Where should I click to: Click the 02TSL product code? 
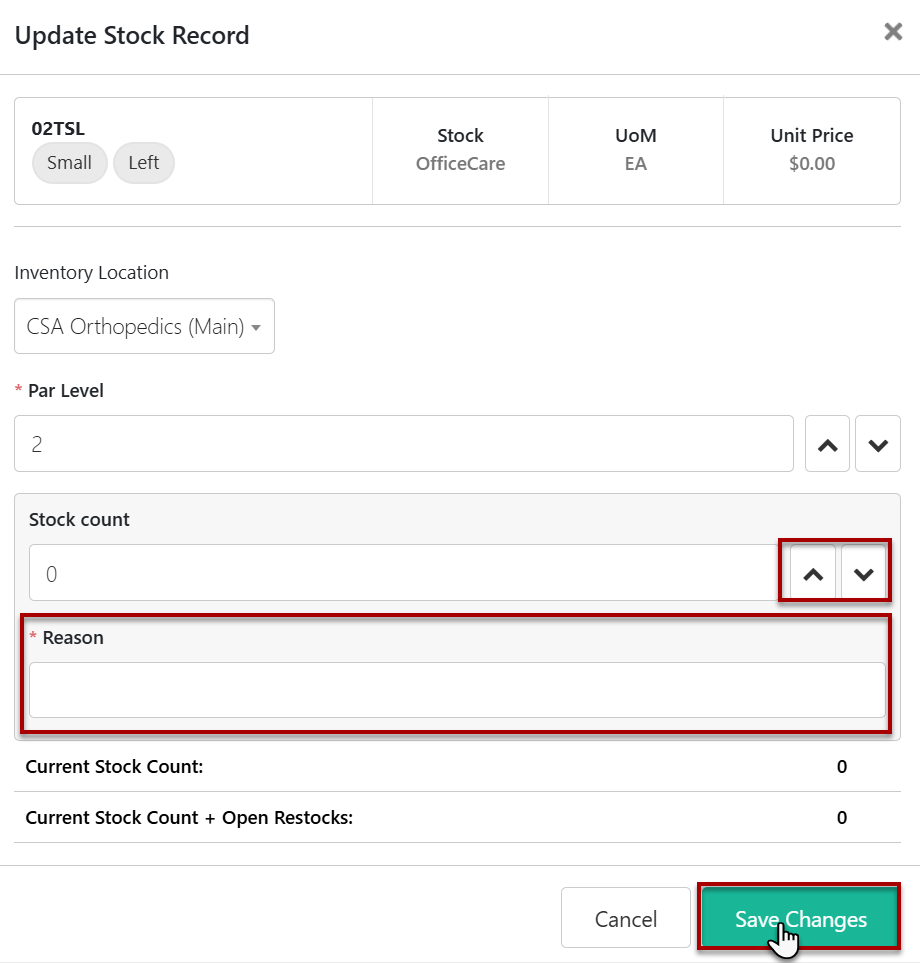58,129
